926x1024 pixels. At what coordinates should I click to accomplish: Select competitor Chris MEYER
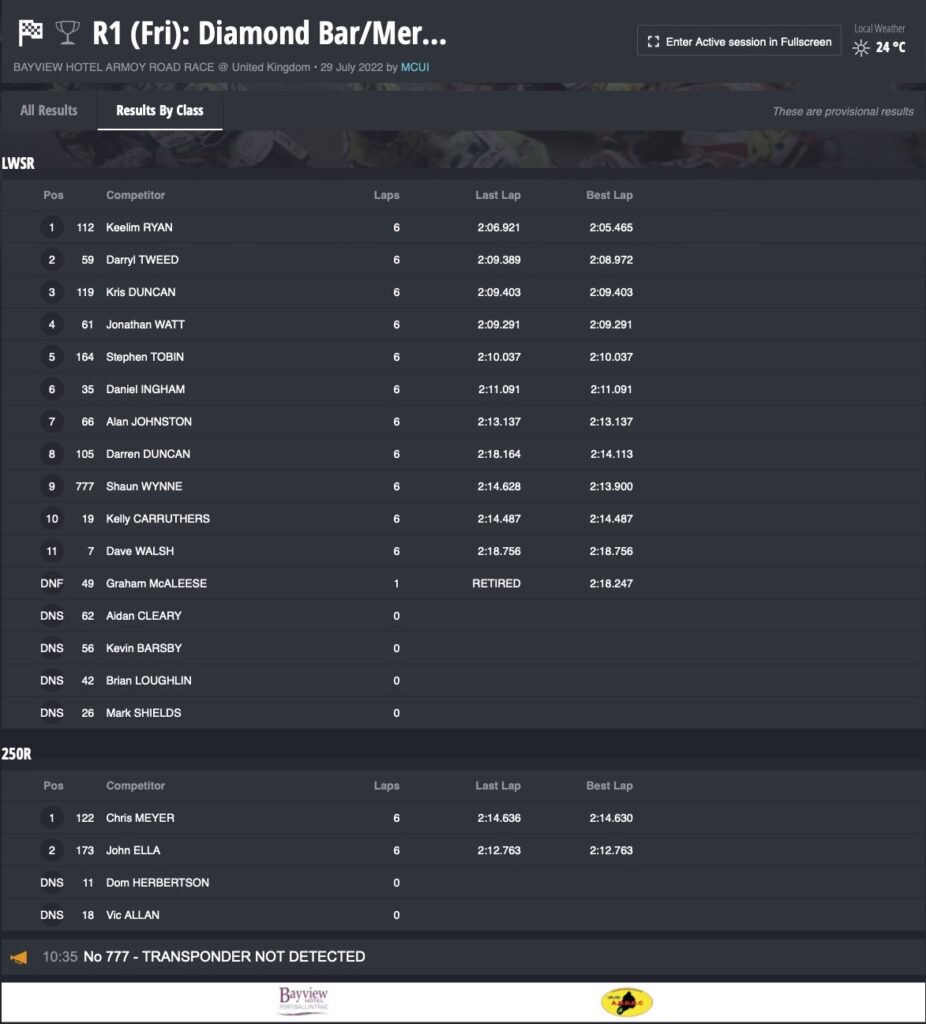(140, 818)
